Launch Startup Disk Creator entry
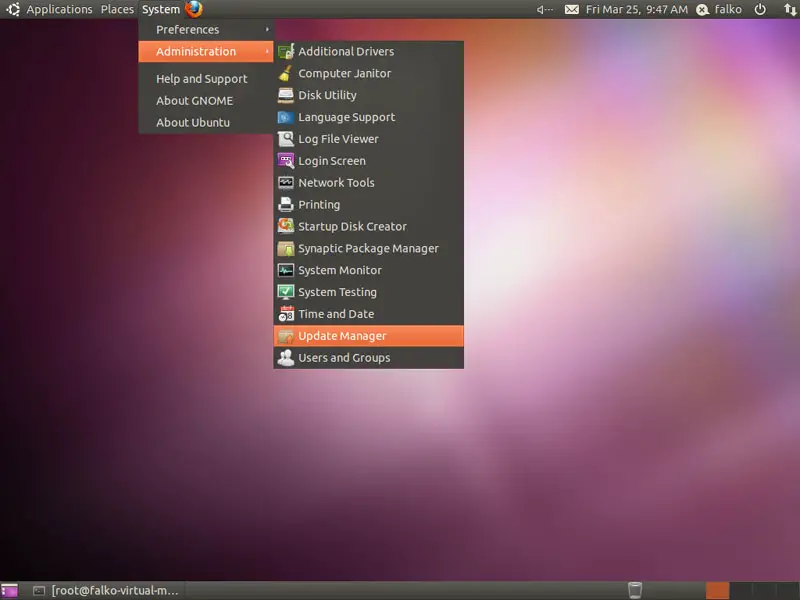The image size is (800, 600). [x=369, y=226]
